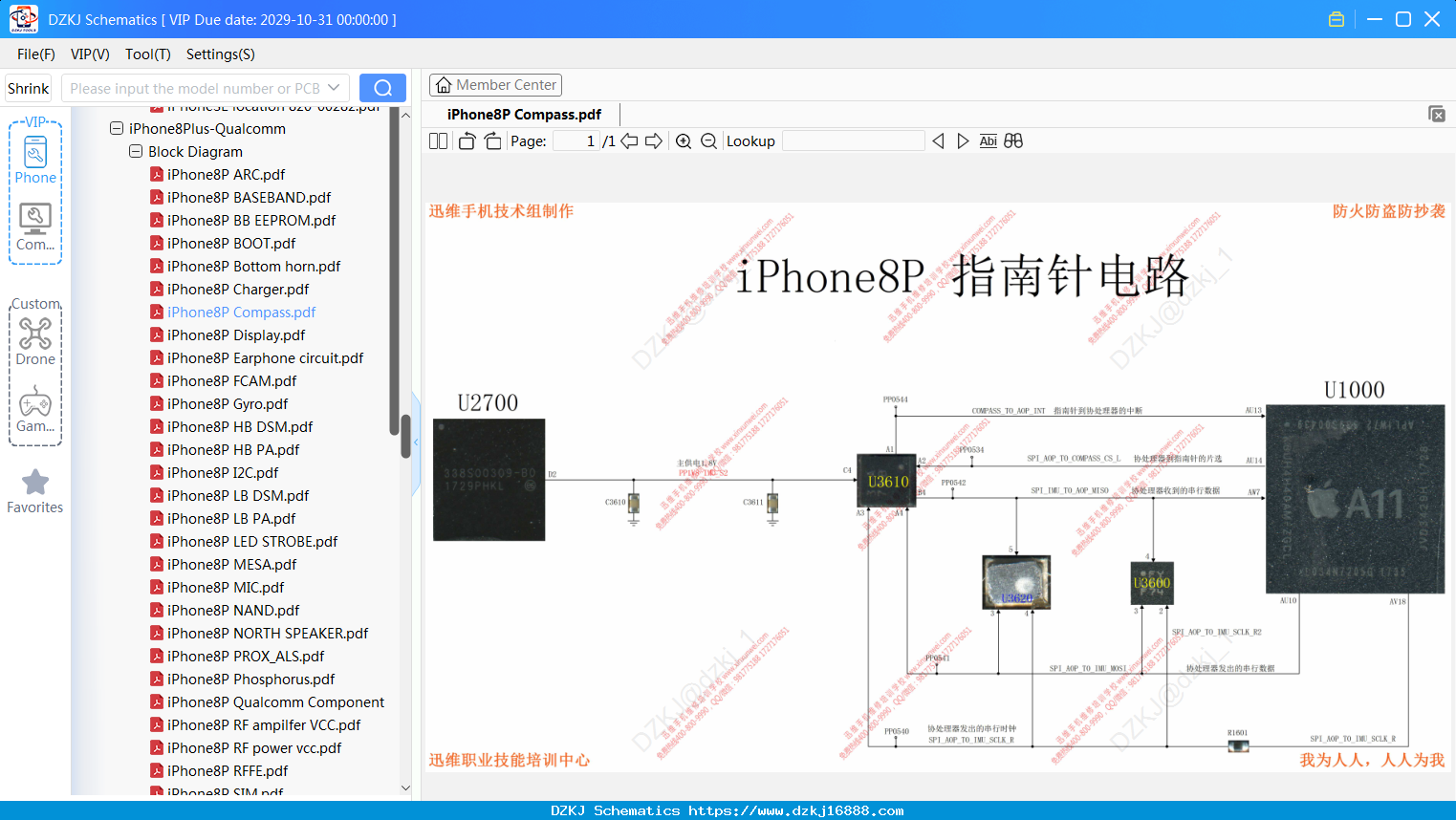The image size is (1456, 820).
Task: Click the file tree vertical scrollbar thumb
Action: (405, 438)
